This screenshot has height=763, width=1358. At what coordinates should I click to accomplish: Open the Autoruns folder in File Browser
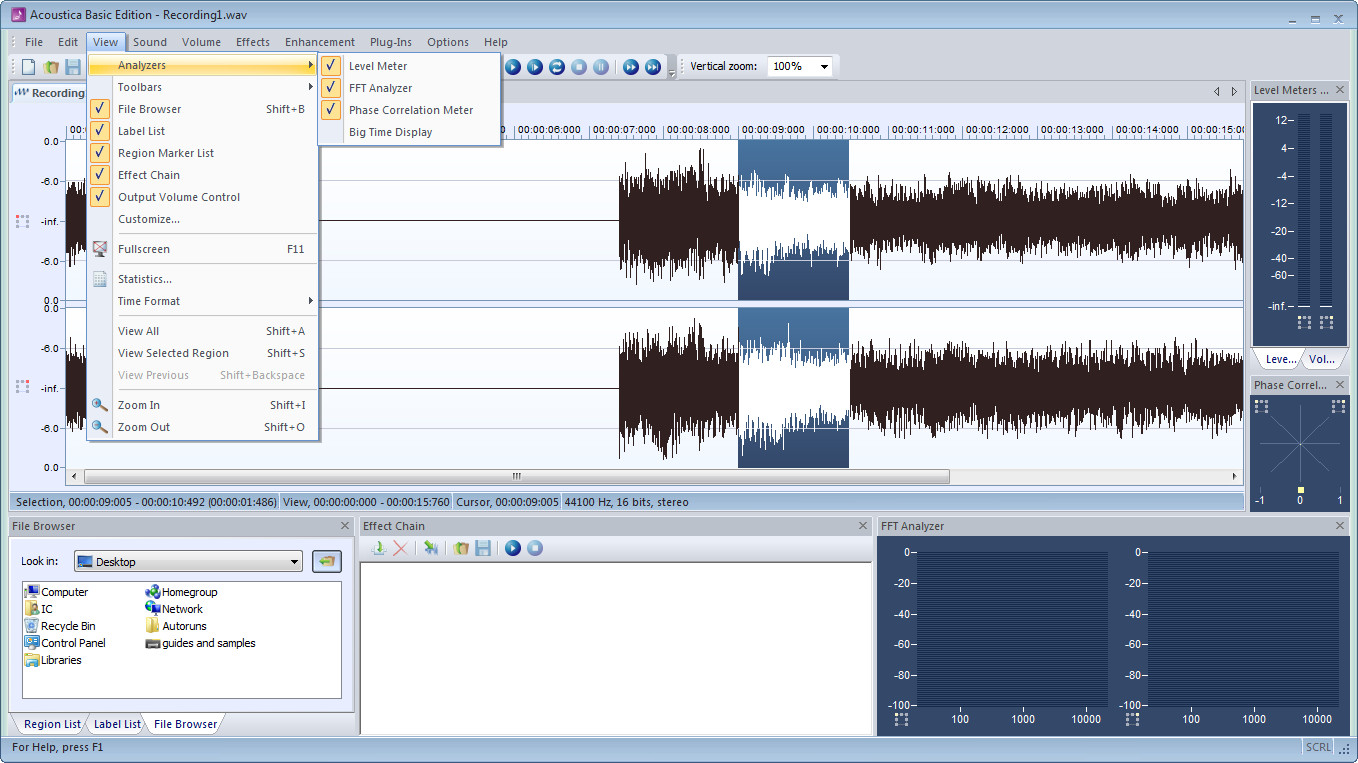click(176, 626)
